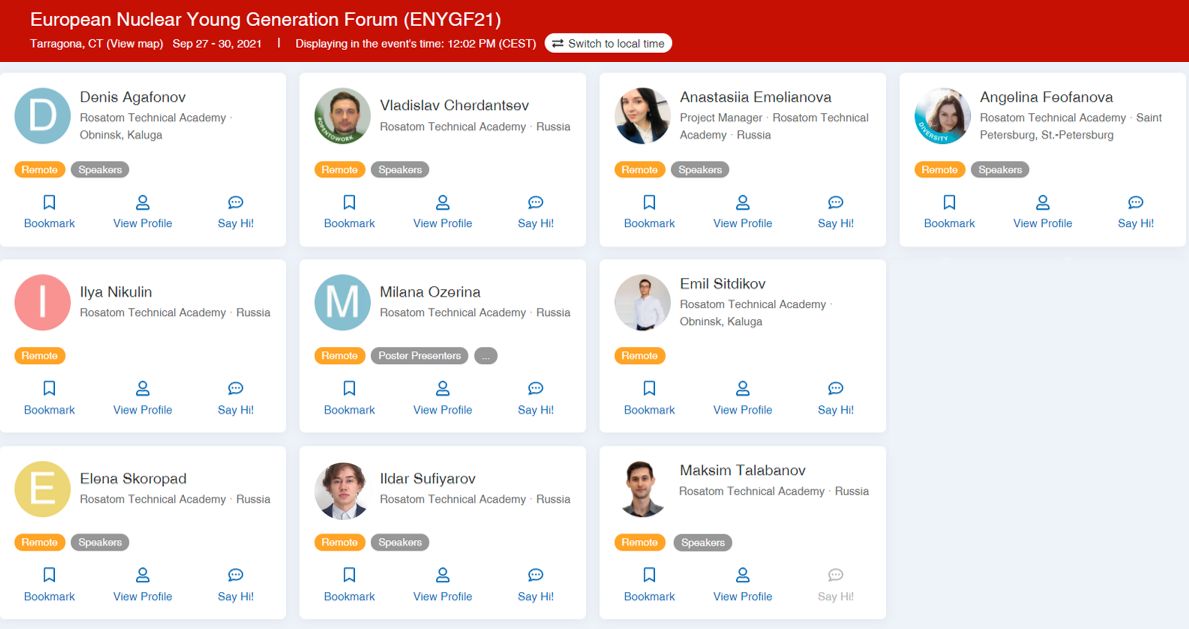The width and height of the screenshot is (1189, 629).
Task: Switch to local time
Action: tap(608, 43)
